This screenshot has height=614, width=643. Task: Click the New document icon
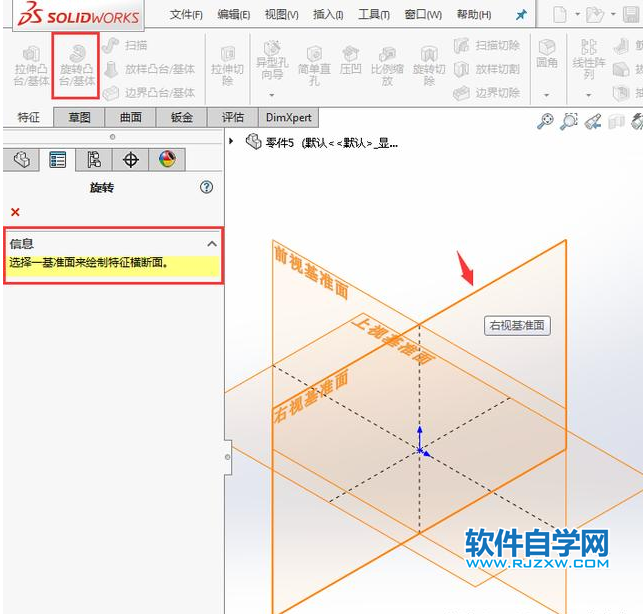pyautogui.click(x=560, y=15)
